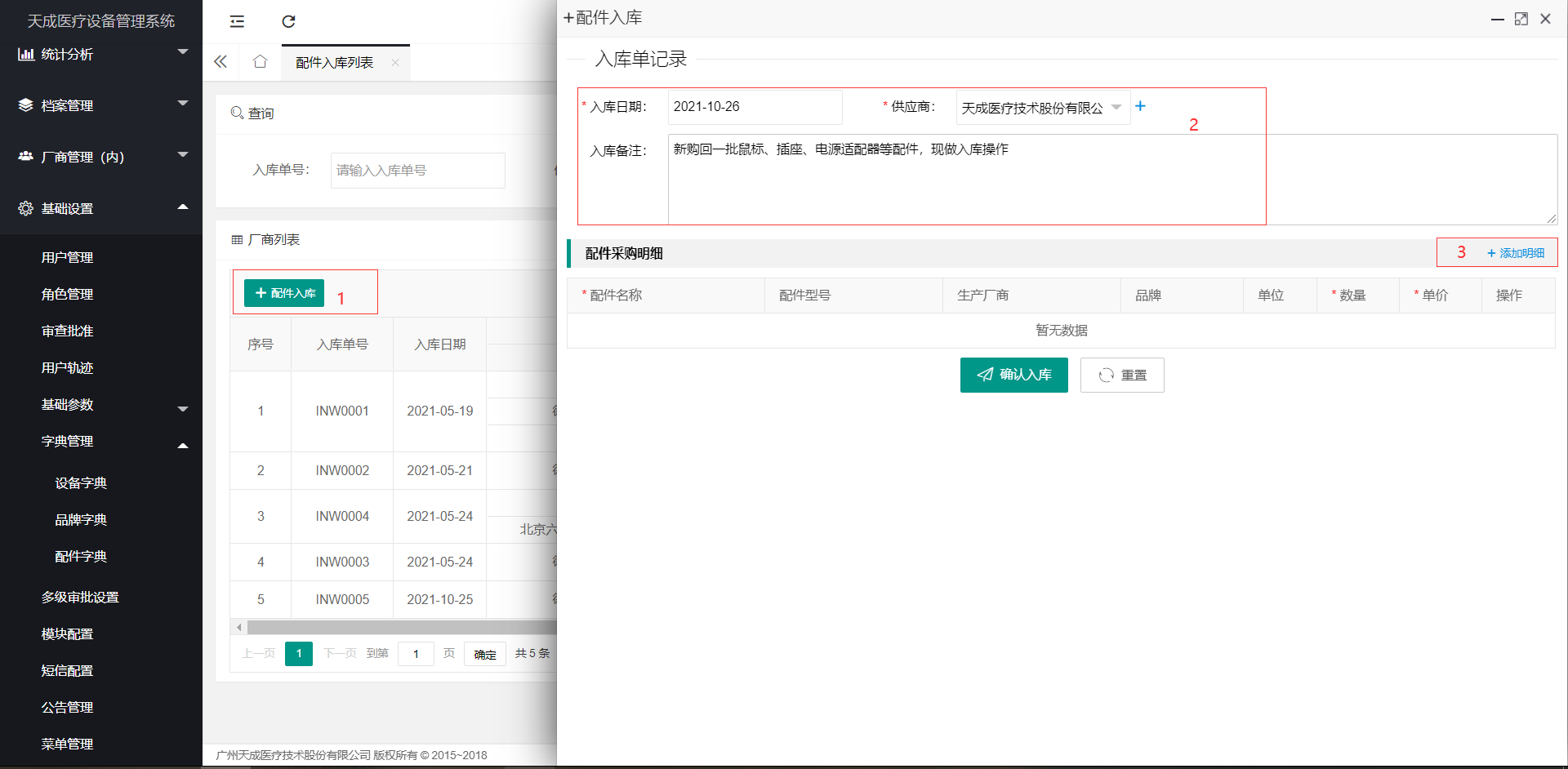Click 添加明细 link
This screenshot has height=769, width=1568.
point(1516,253)
